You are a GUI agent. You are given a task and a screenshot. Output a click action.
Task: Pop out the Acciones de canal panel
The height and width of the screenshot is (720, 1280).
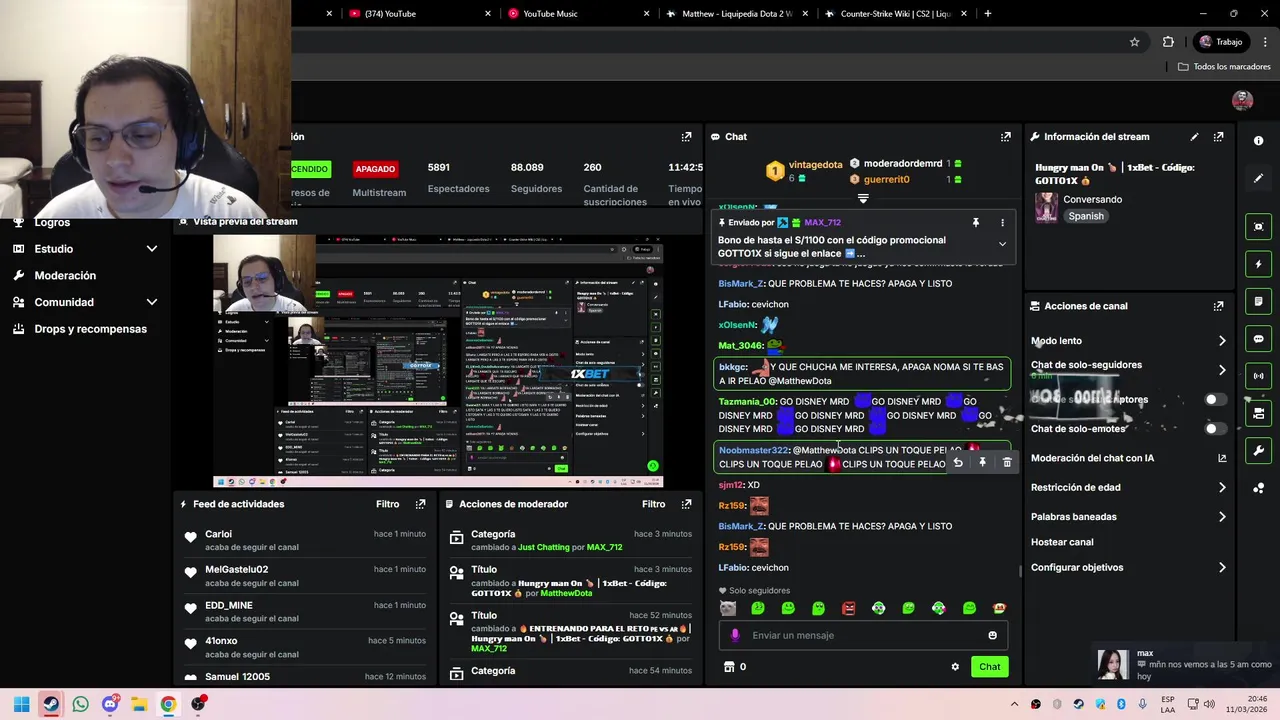pyautogui.click(x=1218, y=306)
